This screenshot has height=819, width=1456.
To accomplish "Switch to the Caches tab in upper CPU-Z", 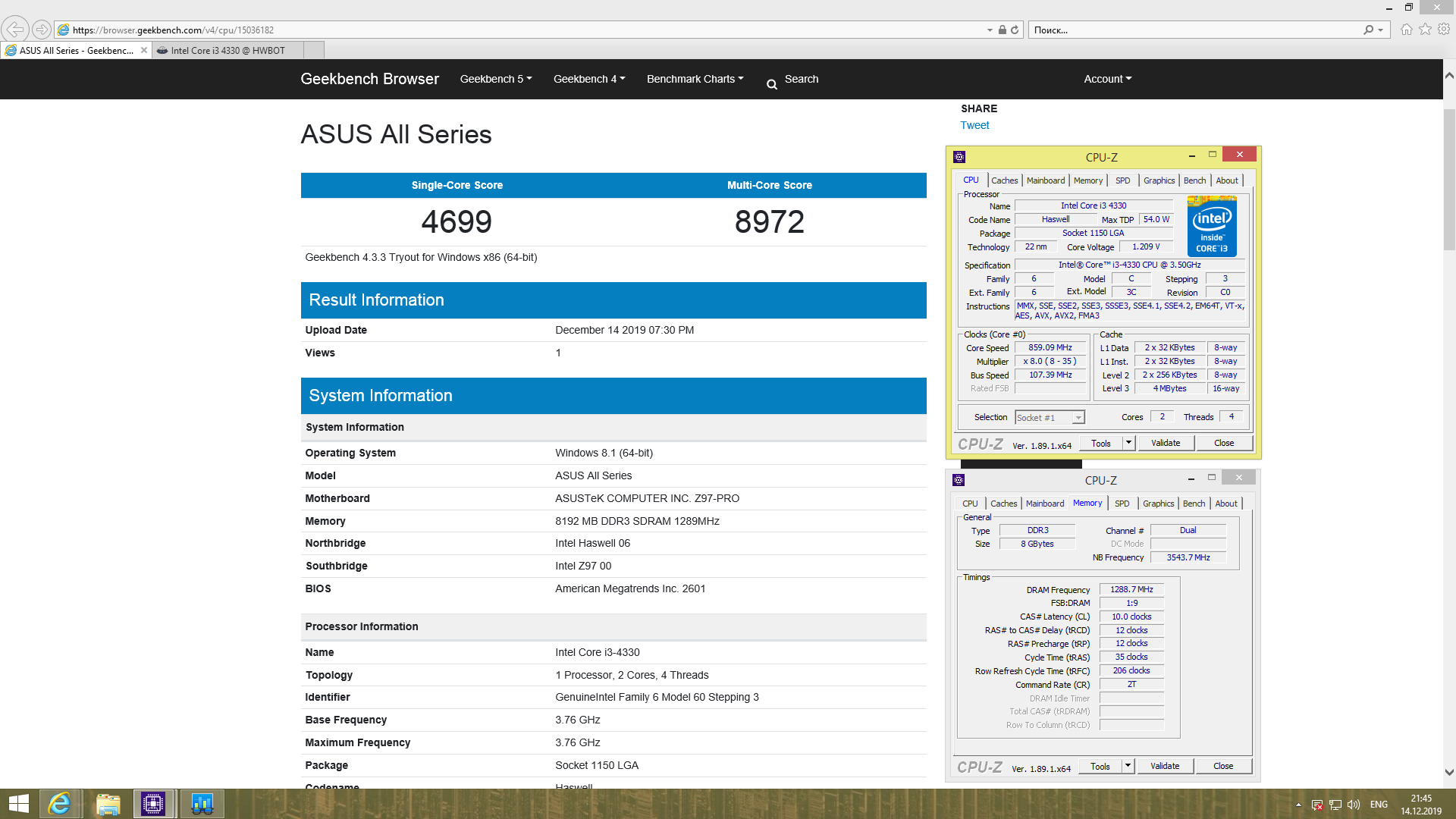I will coord(1005,180).
